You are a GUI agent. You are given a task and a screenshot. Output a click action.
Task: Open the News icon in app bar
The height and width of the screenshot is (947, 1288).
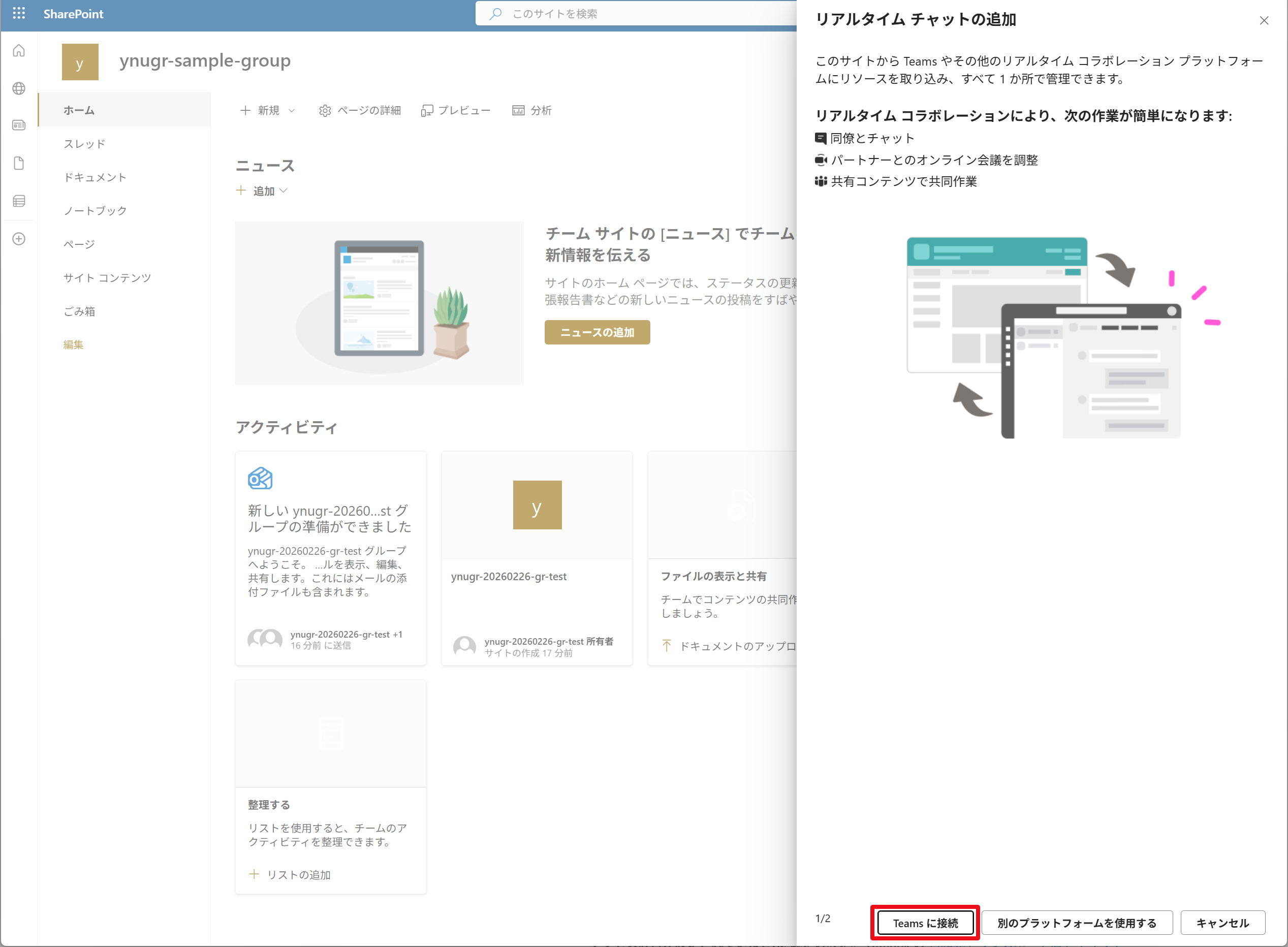[x=19, y=125]
